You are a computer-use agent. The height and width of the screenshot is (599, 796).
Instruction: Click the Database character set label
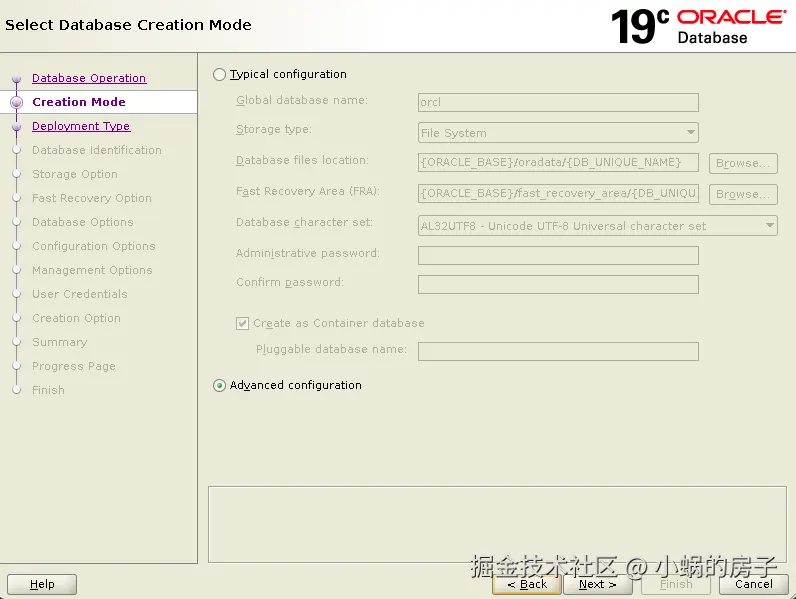[304, 222]
